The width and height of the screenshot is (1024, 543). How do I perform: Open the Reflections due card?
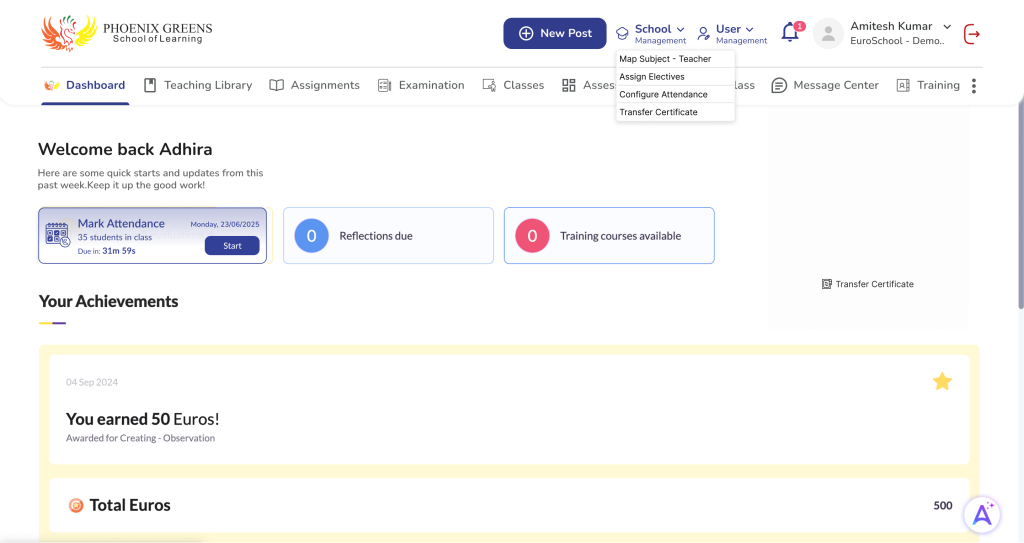tap(388, 236)
